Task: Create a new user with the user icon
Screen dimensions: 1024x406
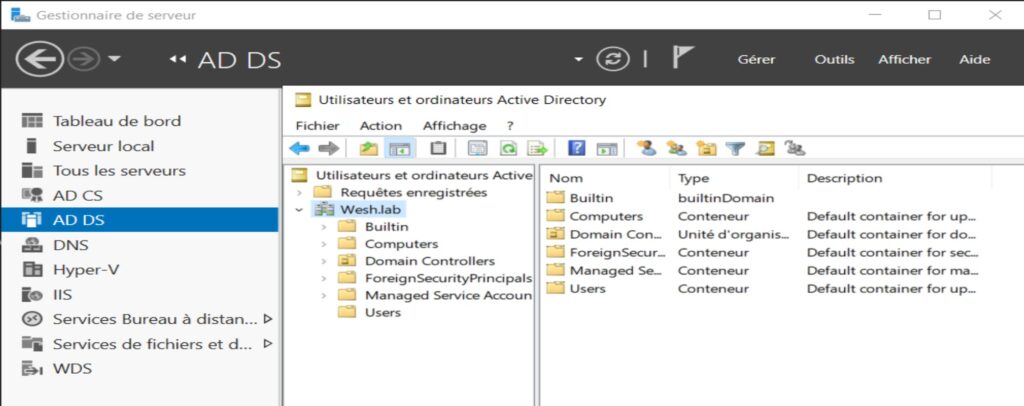Action: click(x=647, y=149)
